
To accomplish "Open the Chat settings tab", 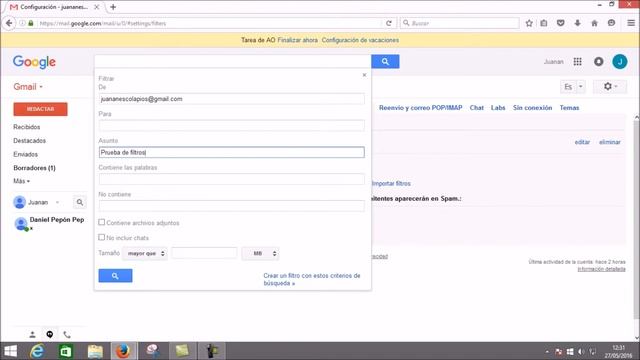I will coord(476,108).
